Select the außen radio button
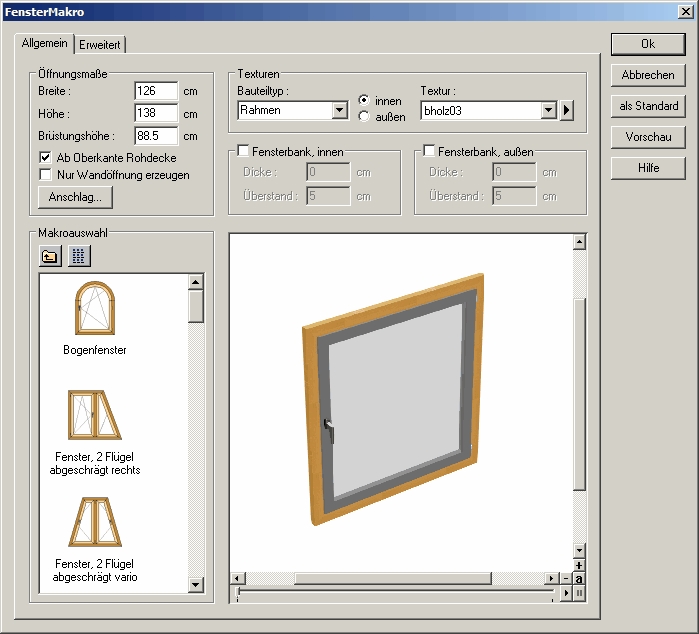The width and height of the screenshot is (699, 634). [364, 117]
